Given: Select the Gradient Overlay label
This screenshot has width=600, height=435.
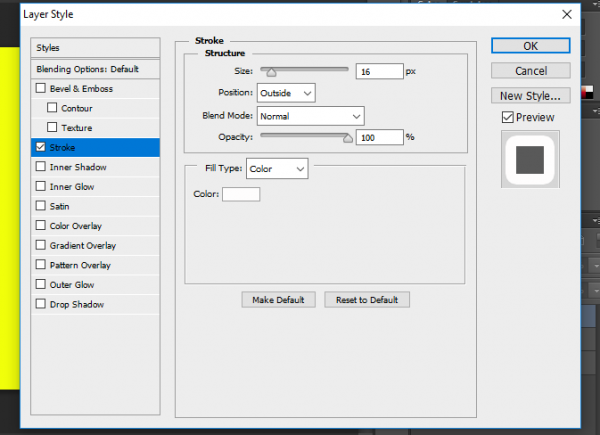Looking at the screenshot, I should coord(83,246).
